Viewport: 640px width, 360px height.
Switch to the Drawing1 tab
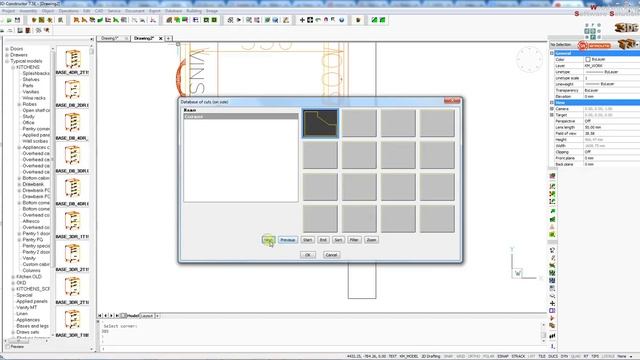(109, 38)
